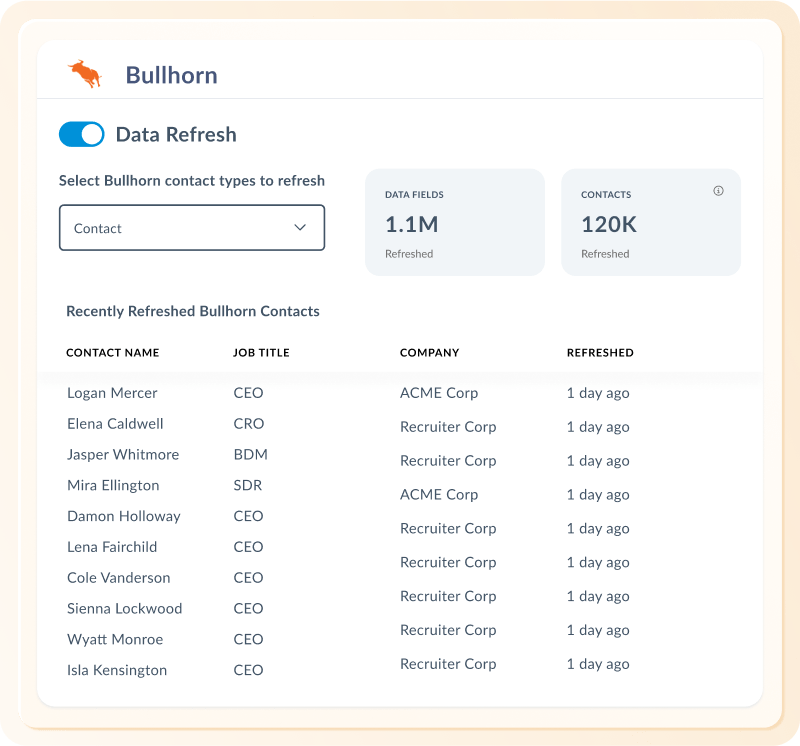800x746 pixels.
Task: Click the JOB TITLE column header
Action: coord(261,352)
